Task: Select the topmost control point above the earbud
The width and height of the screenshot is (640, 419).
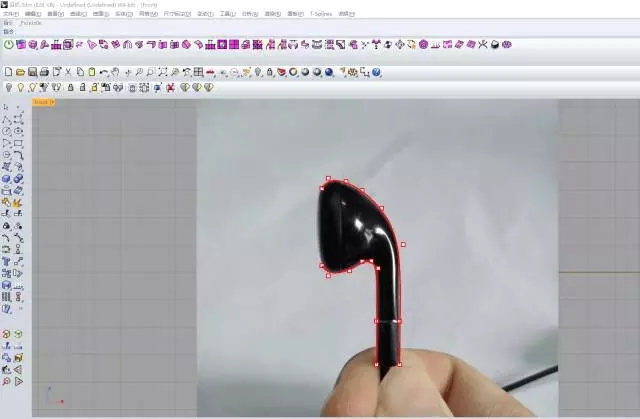Action: 329,178
